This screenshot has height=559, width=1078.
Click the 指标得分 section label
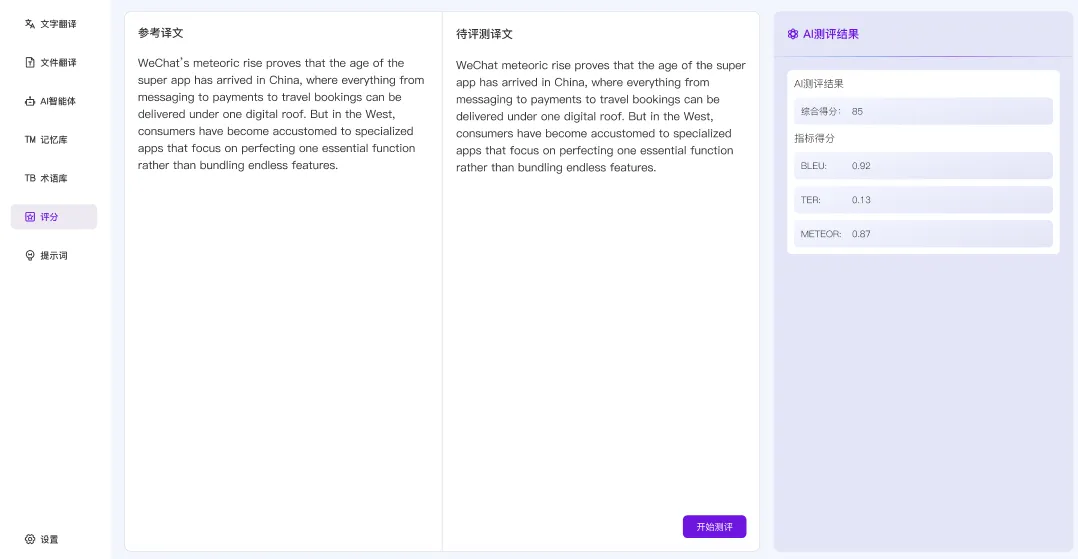coord(814,138)
